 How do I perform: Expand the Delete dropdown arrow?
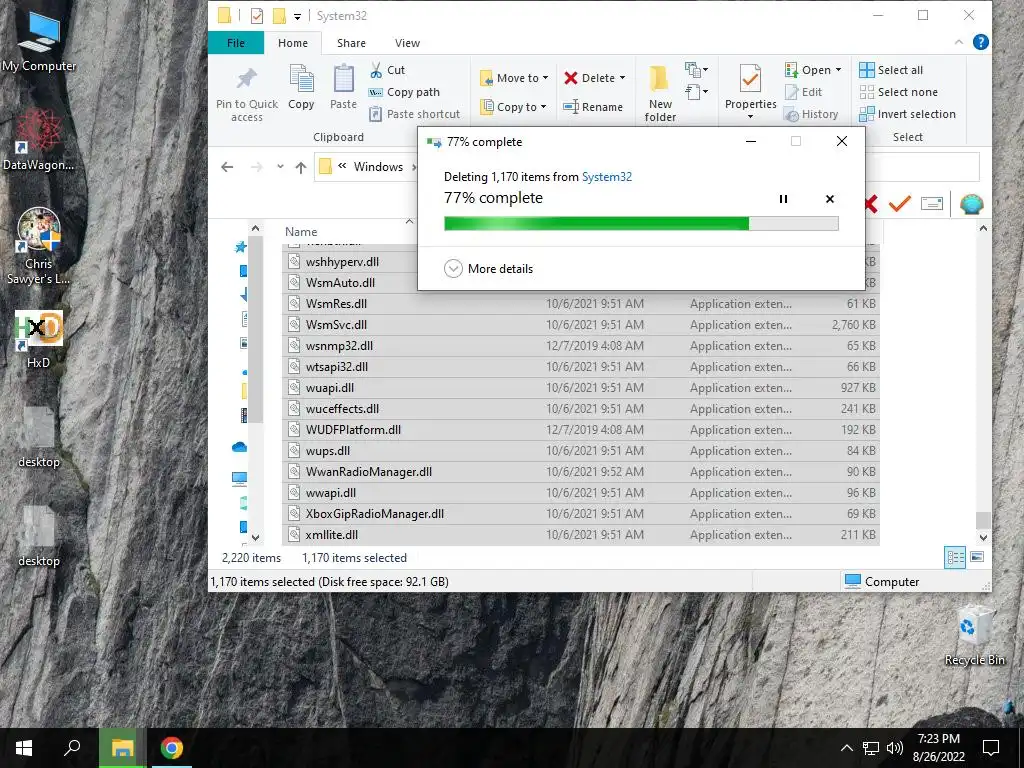tap(622, 78)
